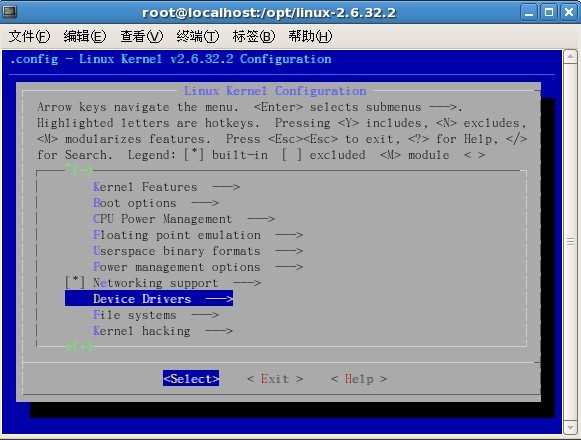Open Floating point emulation submenu
The image size is (581, 440).
pos(198,235)
